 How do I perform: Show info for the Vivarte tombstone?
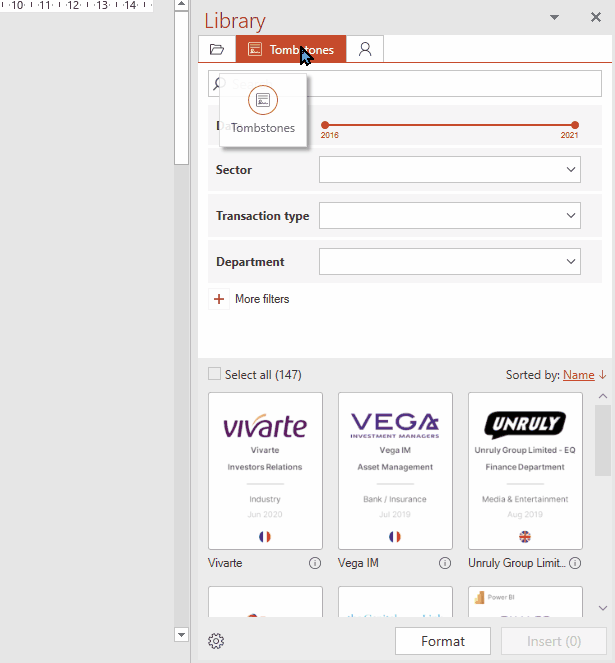point(315,563)
